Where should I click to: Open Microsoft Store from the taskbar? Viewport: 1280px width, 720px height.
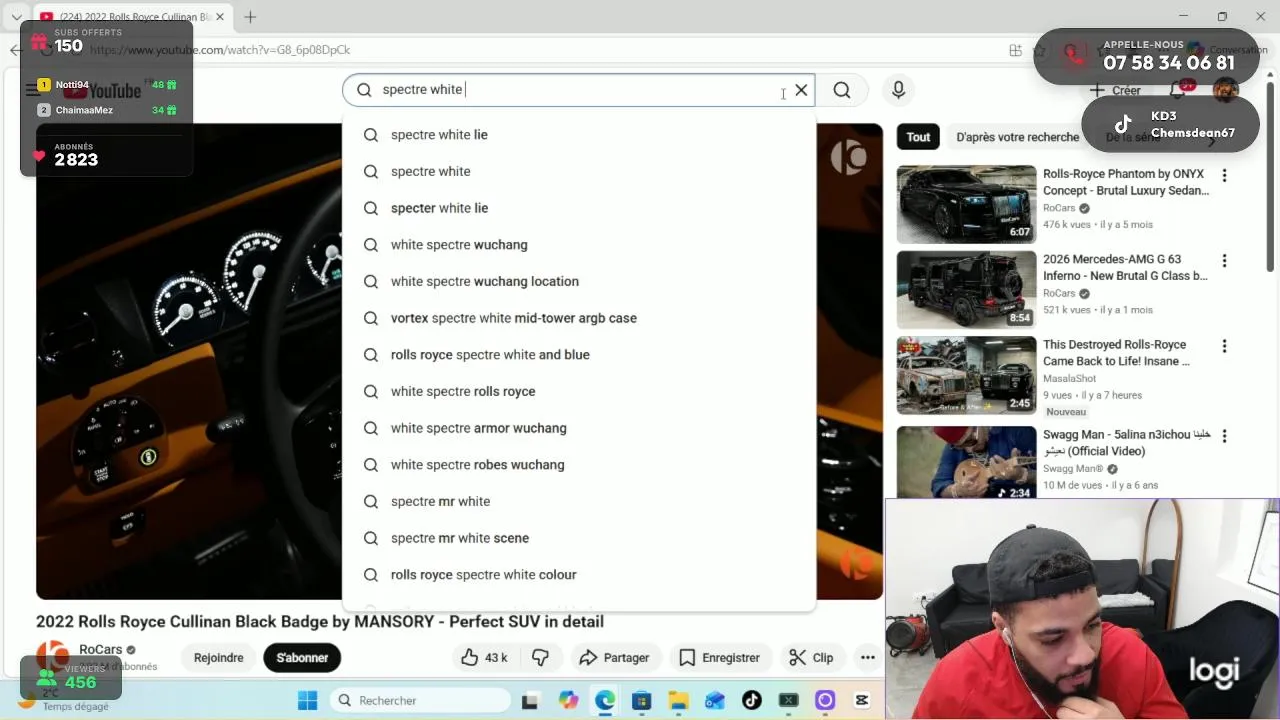point(641,700)
